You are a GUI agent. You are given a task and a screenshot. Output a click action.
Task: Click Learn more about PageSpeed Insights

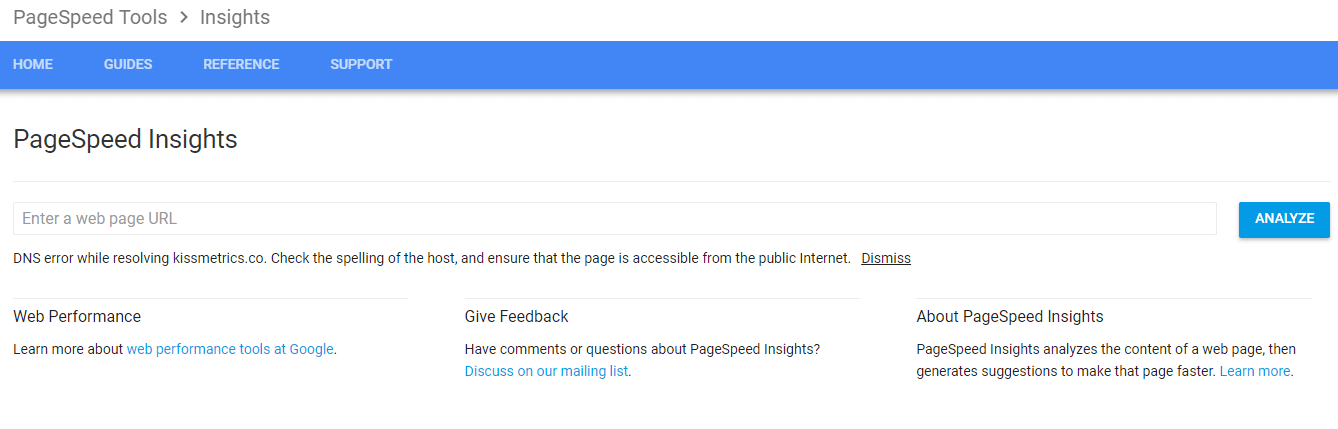[1255, 371]
